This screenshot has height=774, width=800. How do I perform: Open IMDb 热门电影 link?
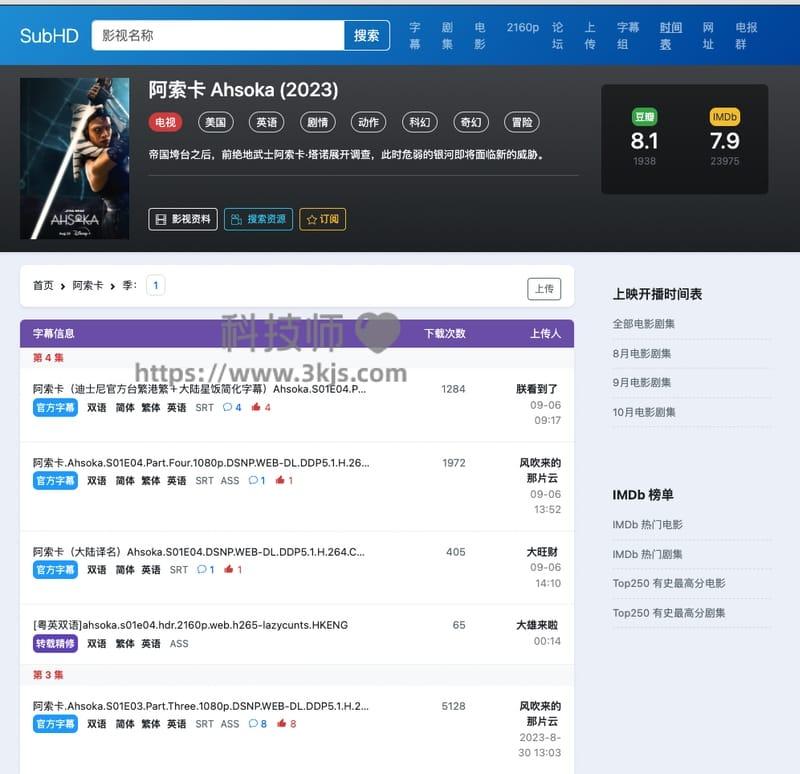(647, 525)
